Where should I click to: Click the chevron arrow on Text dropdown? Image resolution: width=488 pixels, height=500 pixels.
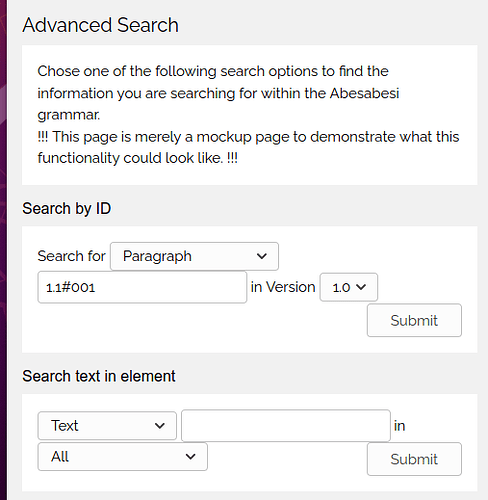pyautogui.click(x=160, y=426)
